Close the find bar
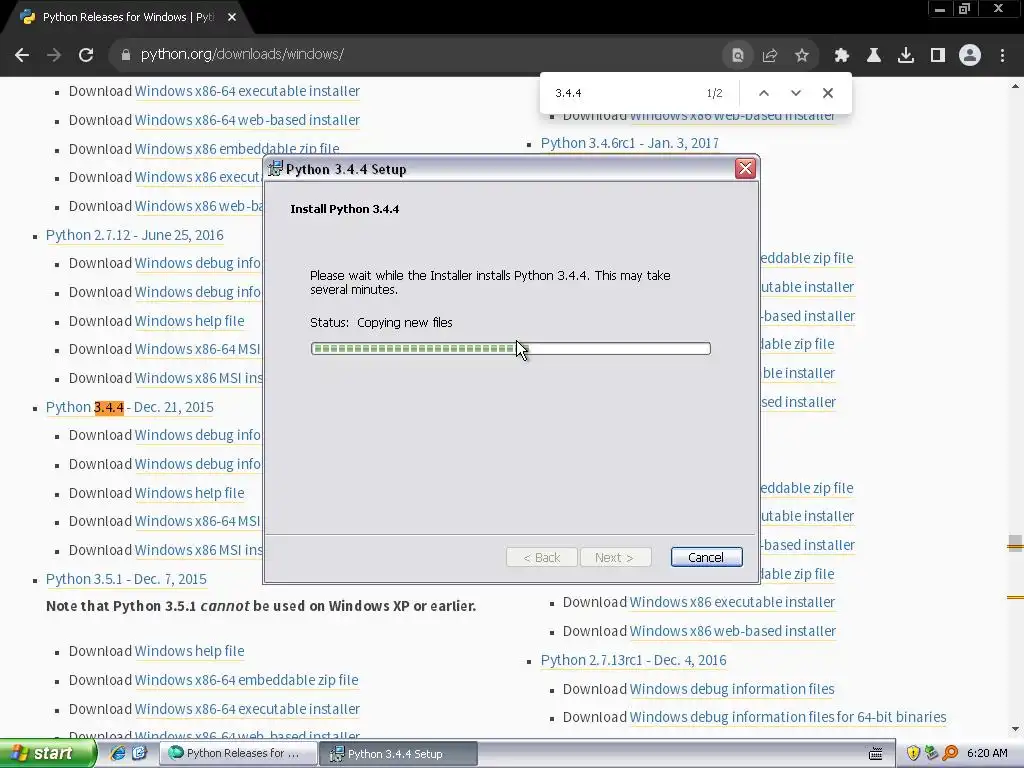The height and width of the screenshot is (768, 1024). coord(828,93)
